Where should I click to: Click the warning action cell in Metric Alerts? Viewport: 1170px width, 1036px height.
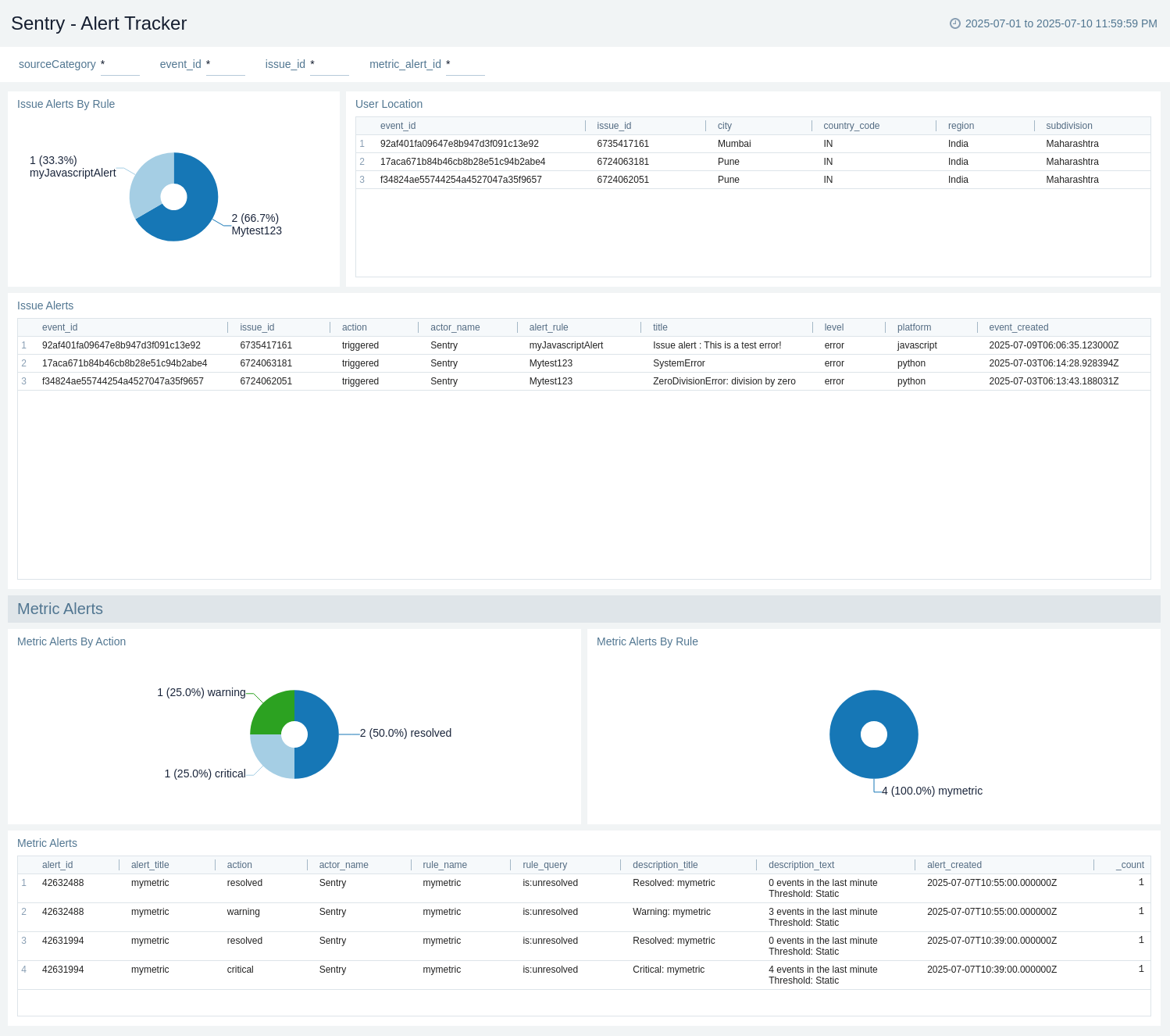(244, 912)
